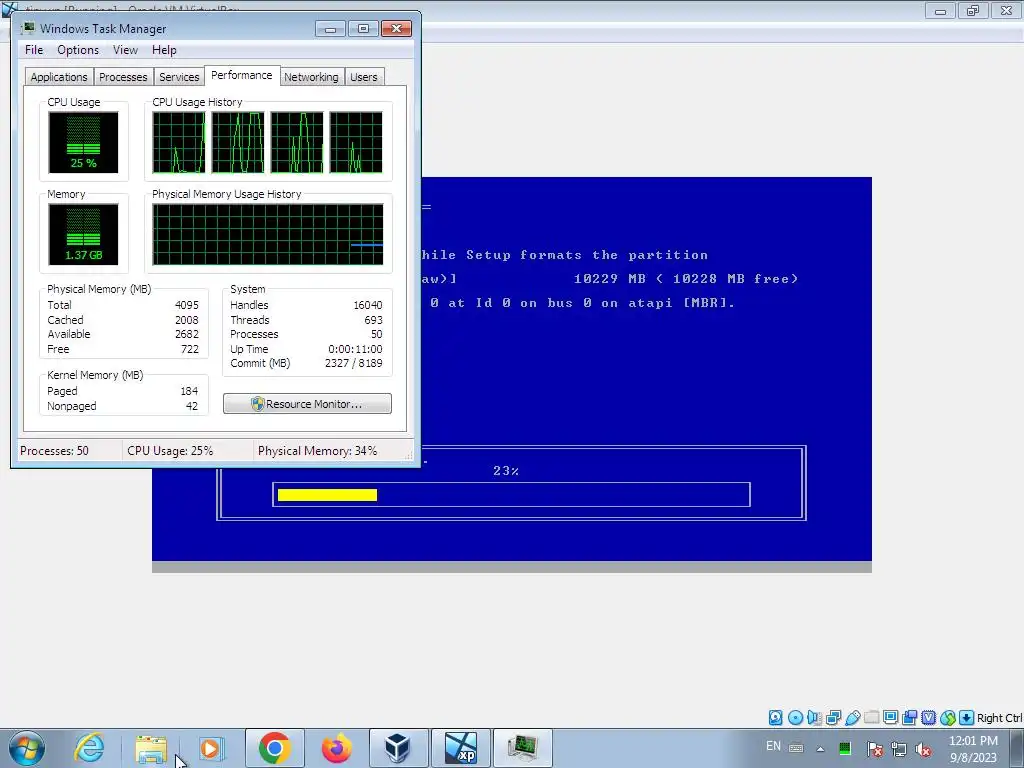Click the Task Manager CPU tray meter
The width and height of the screenshot is (1024, 768).
point(844,748)
